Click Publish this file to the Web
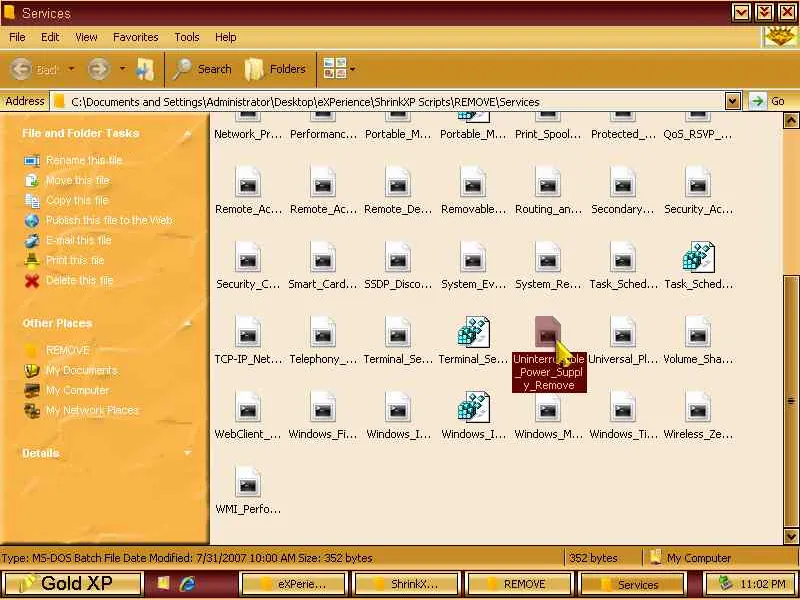Viewport: 800px width, 600px height. [109, 220]
